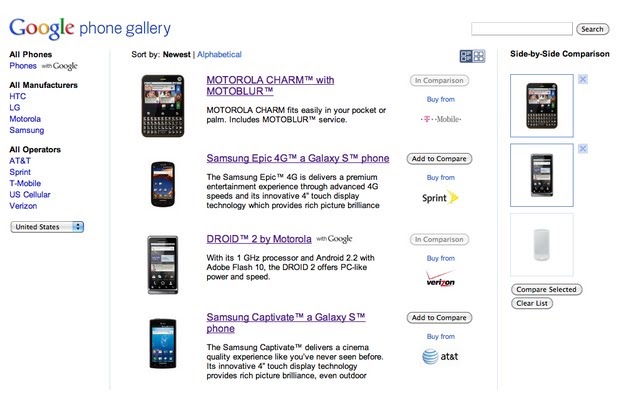The height and width of the screenshot is (412, 623).
Task: Click the Sprint carrier logo
Action: [x=440, y=197]
